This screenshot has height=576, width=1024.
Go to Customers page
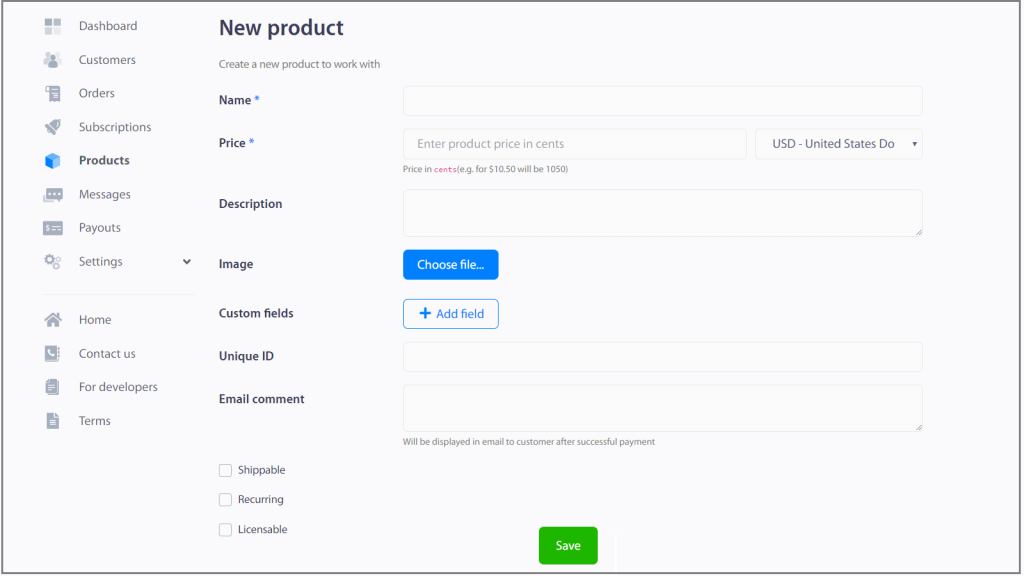click(x=107, y=60)
